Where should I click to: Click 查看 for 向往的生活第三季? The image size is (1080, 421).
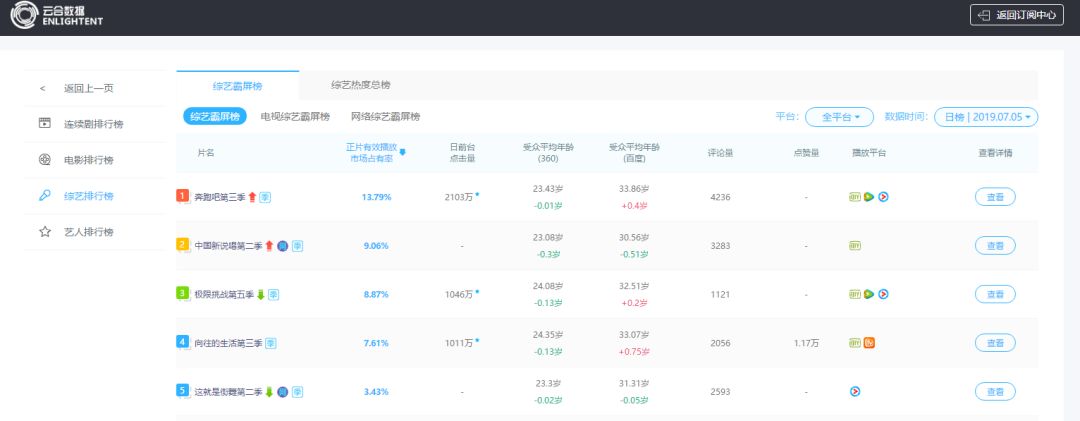(995, 343)
